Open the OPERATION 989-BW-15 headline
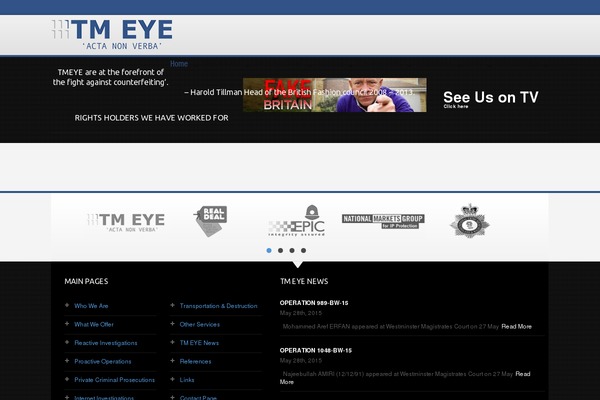600x400 pixels. (x=314, y=303)
